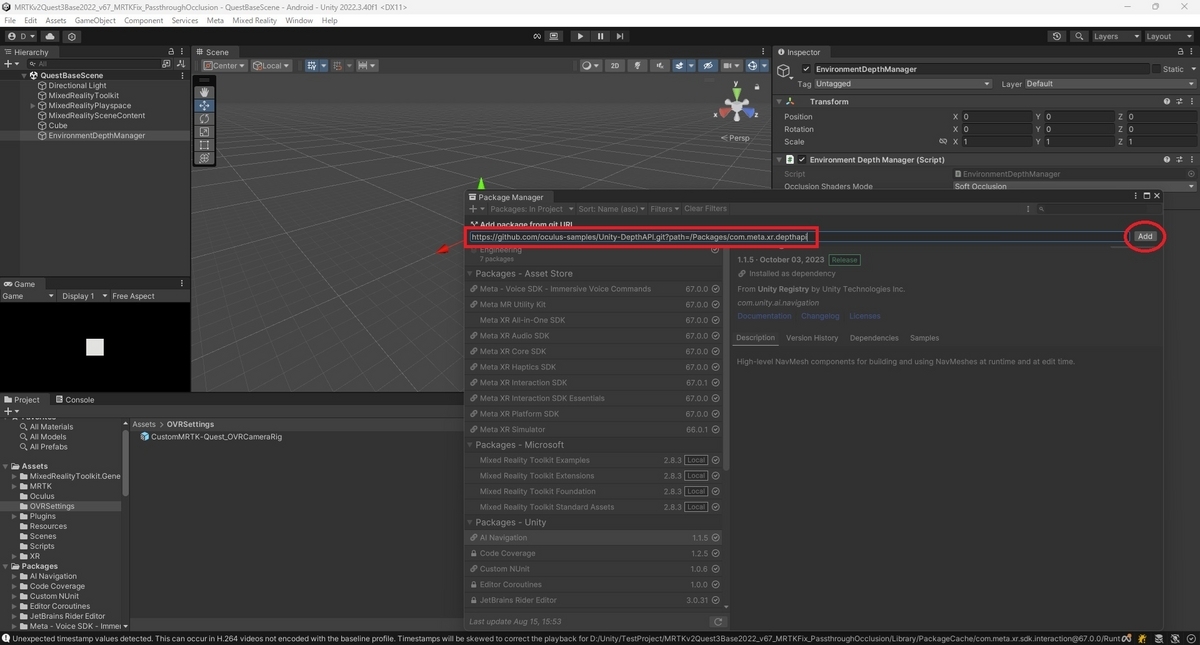Click the Add button for the git package
The width and height of the screenshot is (1200, 645).
pos(1144,237)
